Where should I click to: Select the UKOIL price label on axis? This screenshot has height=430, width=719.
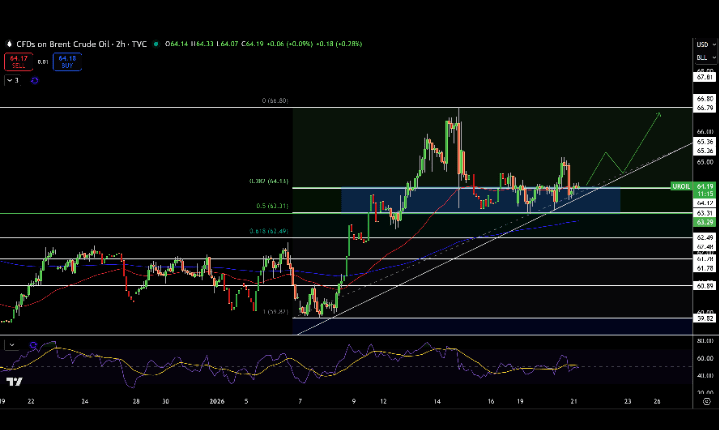click(680, 186)
